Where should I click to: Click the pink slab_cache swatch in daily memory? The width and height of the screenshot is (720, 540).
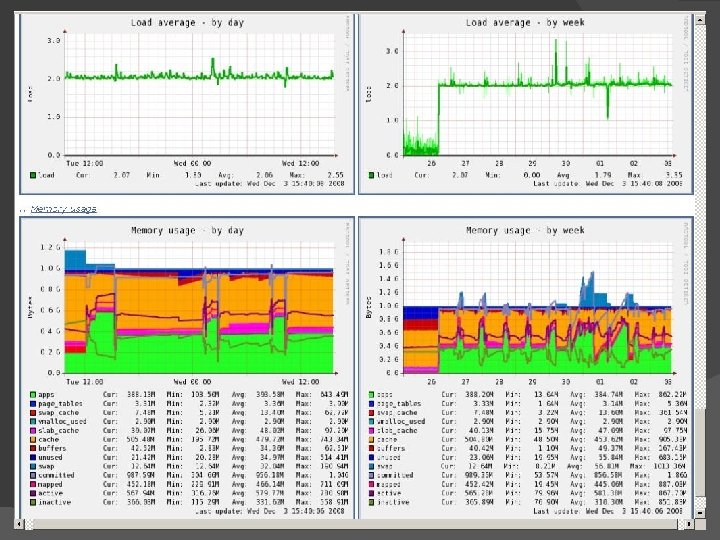point(33,430)
